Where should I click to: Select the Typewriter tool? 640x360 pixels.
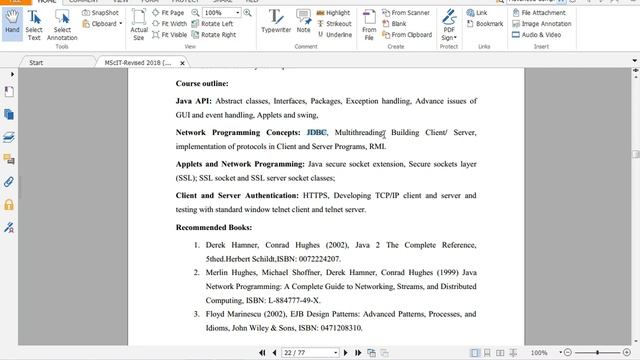tap(276, 21)
